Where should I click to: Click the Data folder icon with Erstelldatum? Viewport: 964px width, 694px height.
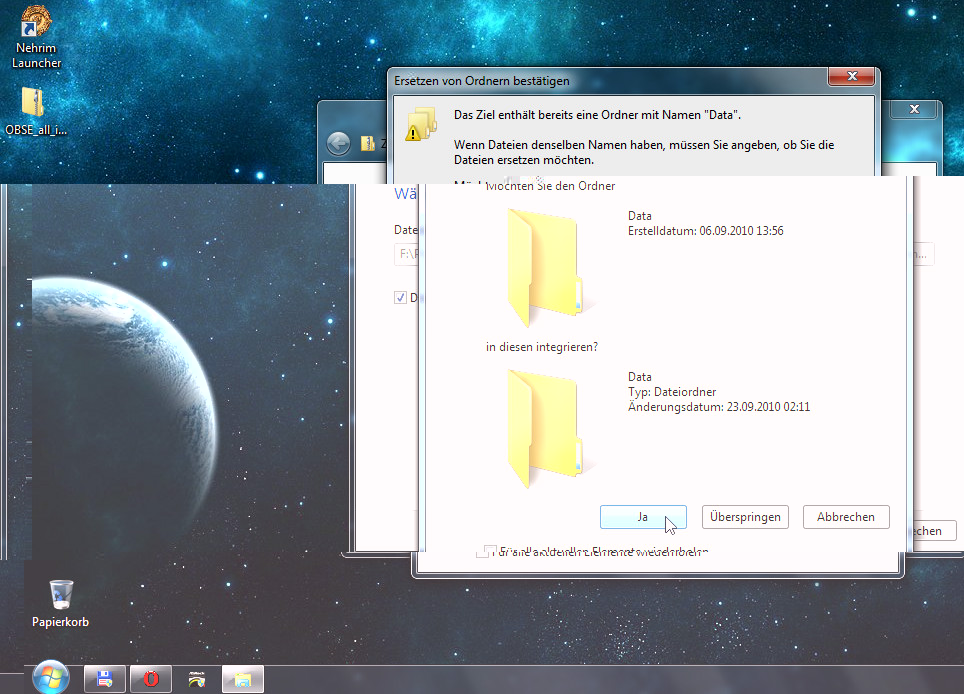544,267
